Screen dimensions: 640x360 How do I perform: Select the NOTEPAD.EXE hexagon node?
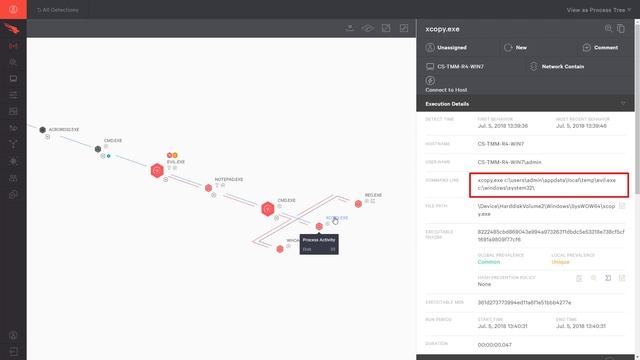209,188
